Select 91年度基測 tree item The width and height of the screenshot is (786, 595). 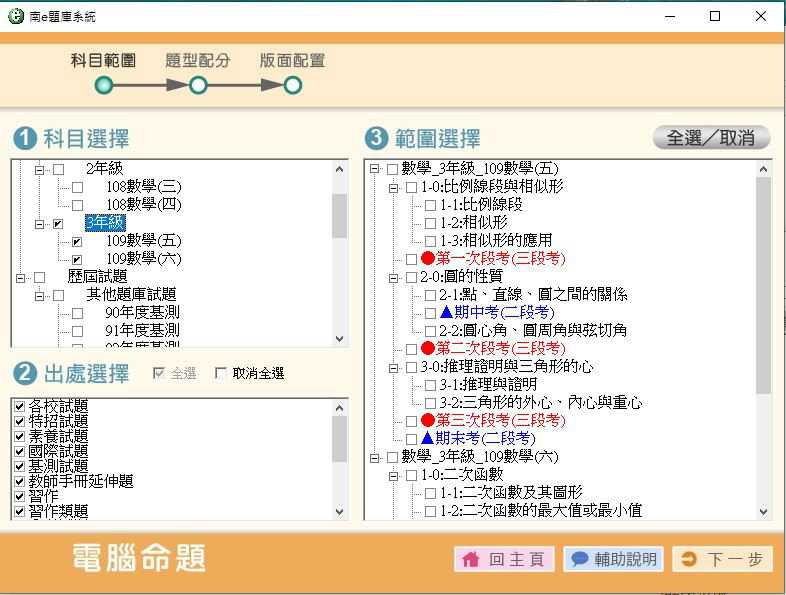[x=142, y=330]
